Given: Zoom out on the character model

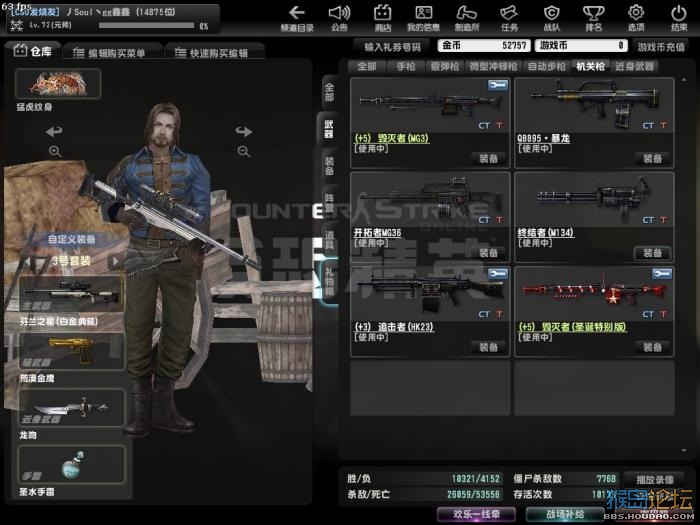Looking at the screenshot, I should tap(244, 151).
